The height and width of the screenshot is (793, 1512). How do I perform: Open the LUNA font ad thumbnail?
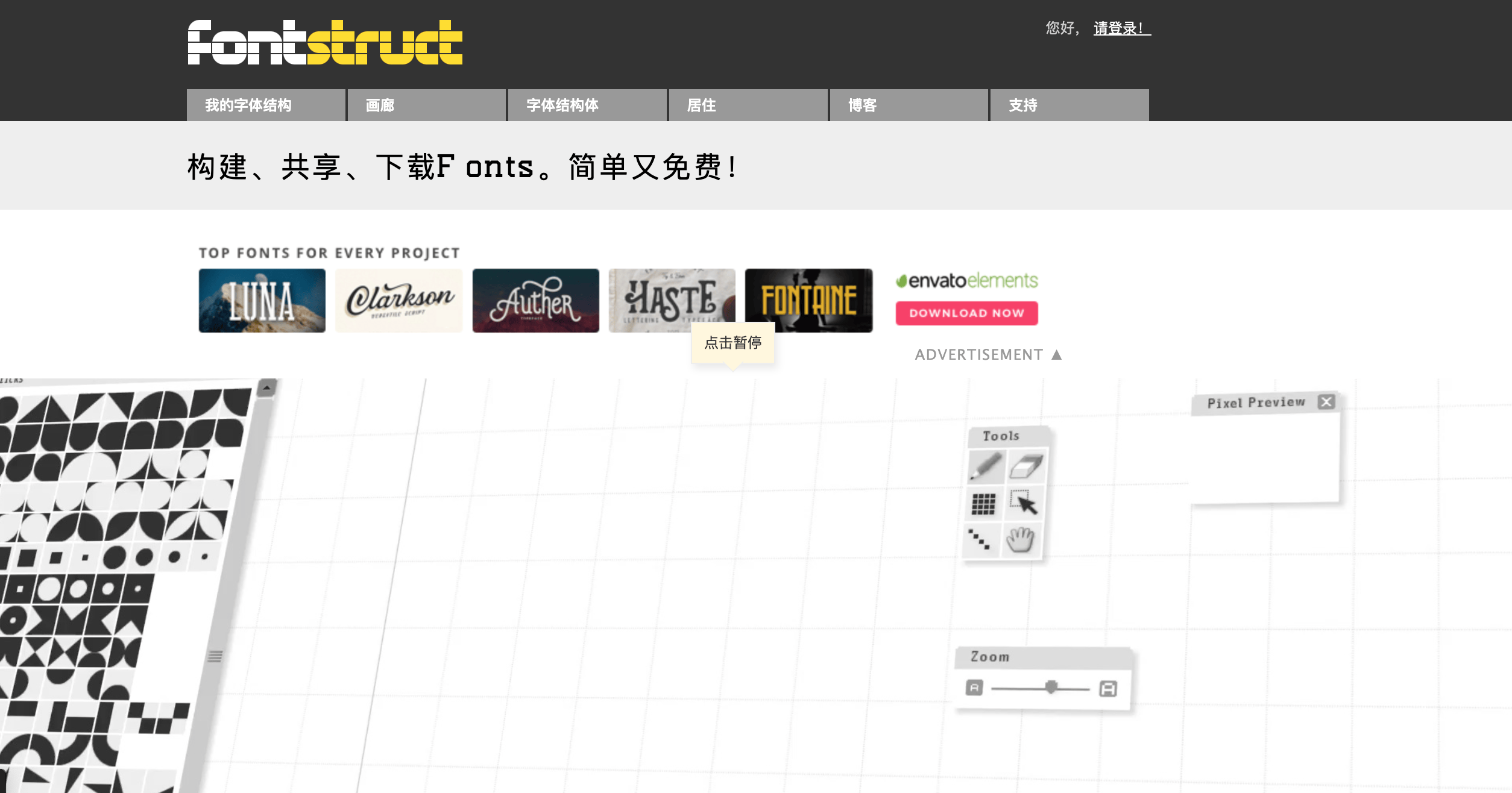[x=262, y=301]
